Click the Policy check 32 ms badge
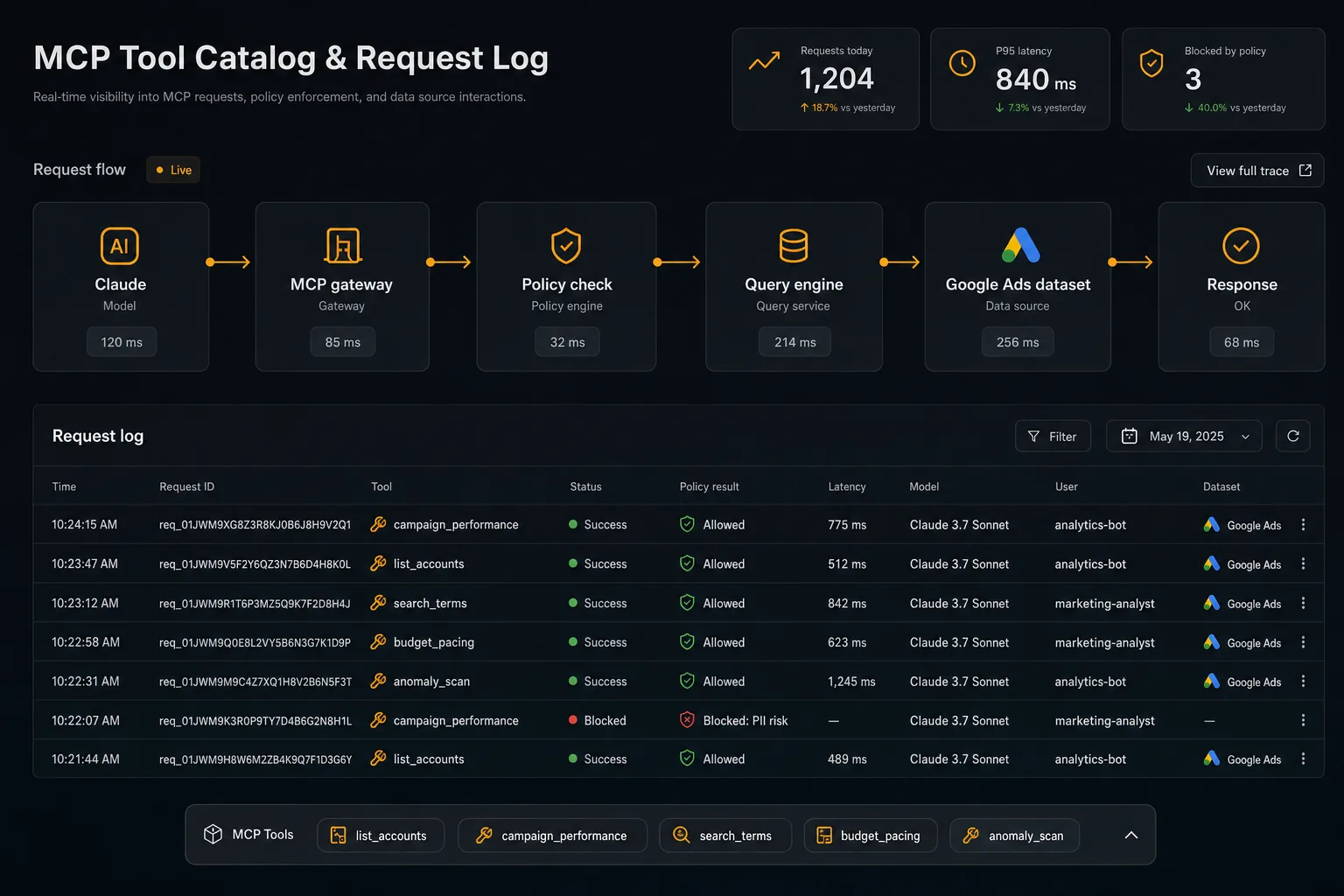The height and width of the screenshot is (896, 1344). click(x=567, y=342)
